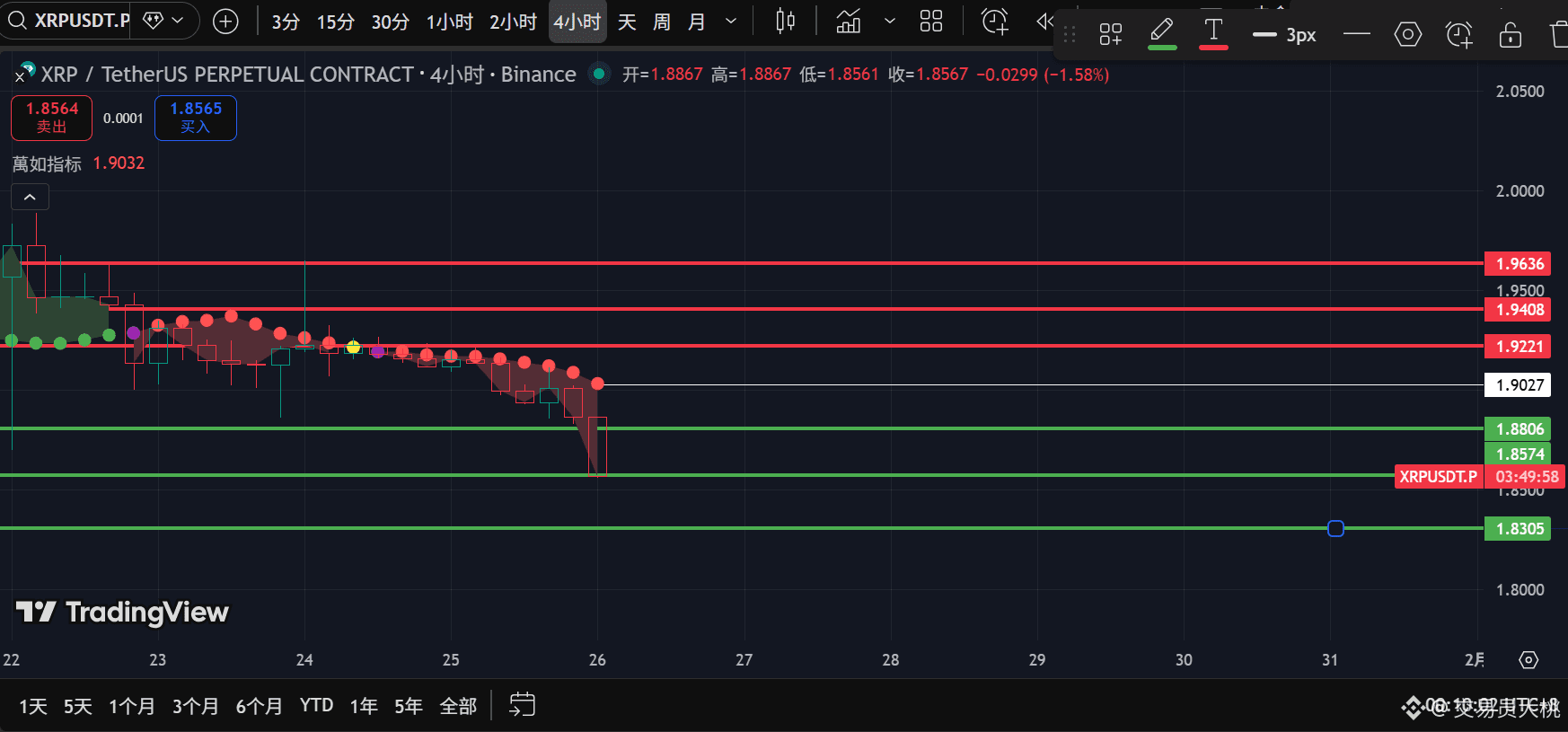Switch to the 3分 timeframe

[286, 22]
